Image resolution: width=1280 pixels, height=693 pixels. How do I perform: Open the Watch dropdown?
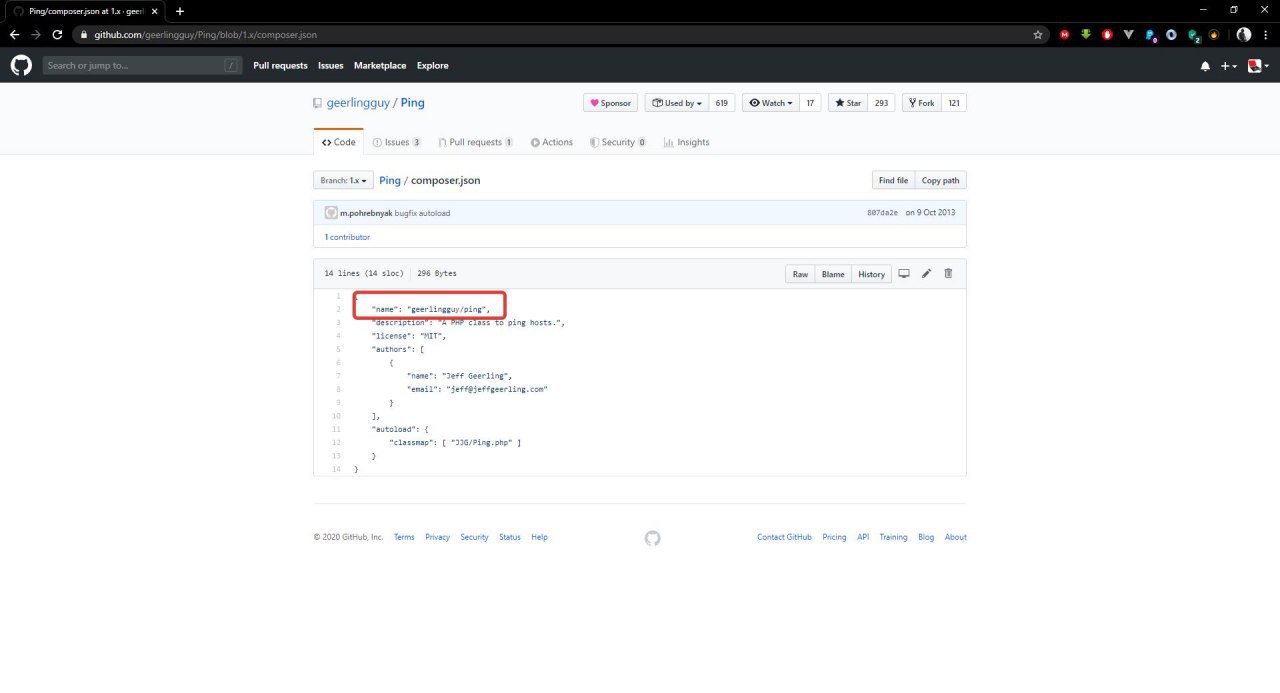[x=770, y=103]
